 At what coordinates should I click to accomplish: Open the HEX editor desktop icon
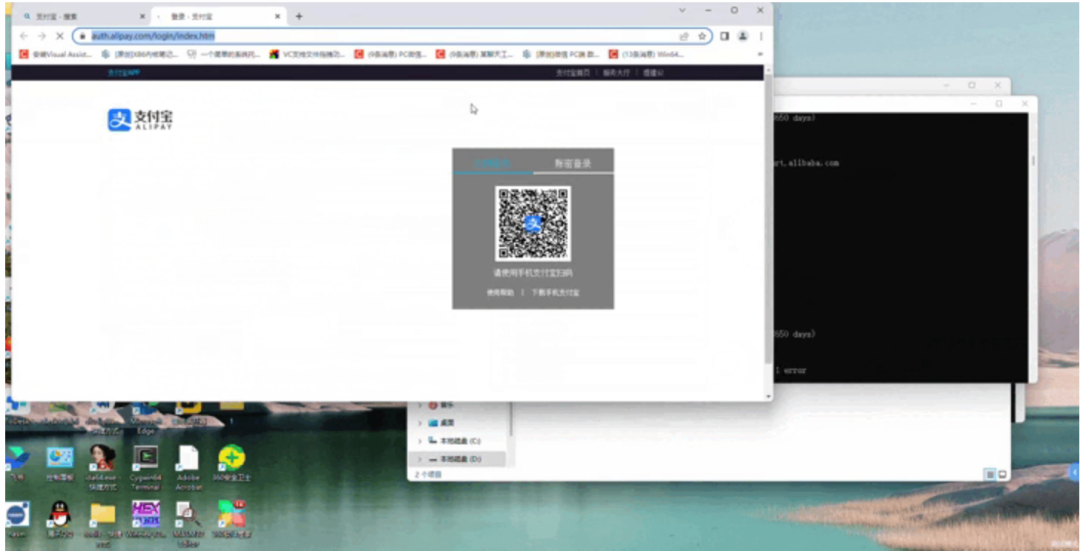click(145, 520)
